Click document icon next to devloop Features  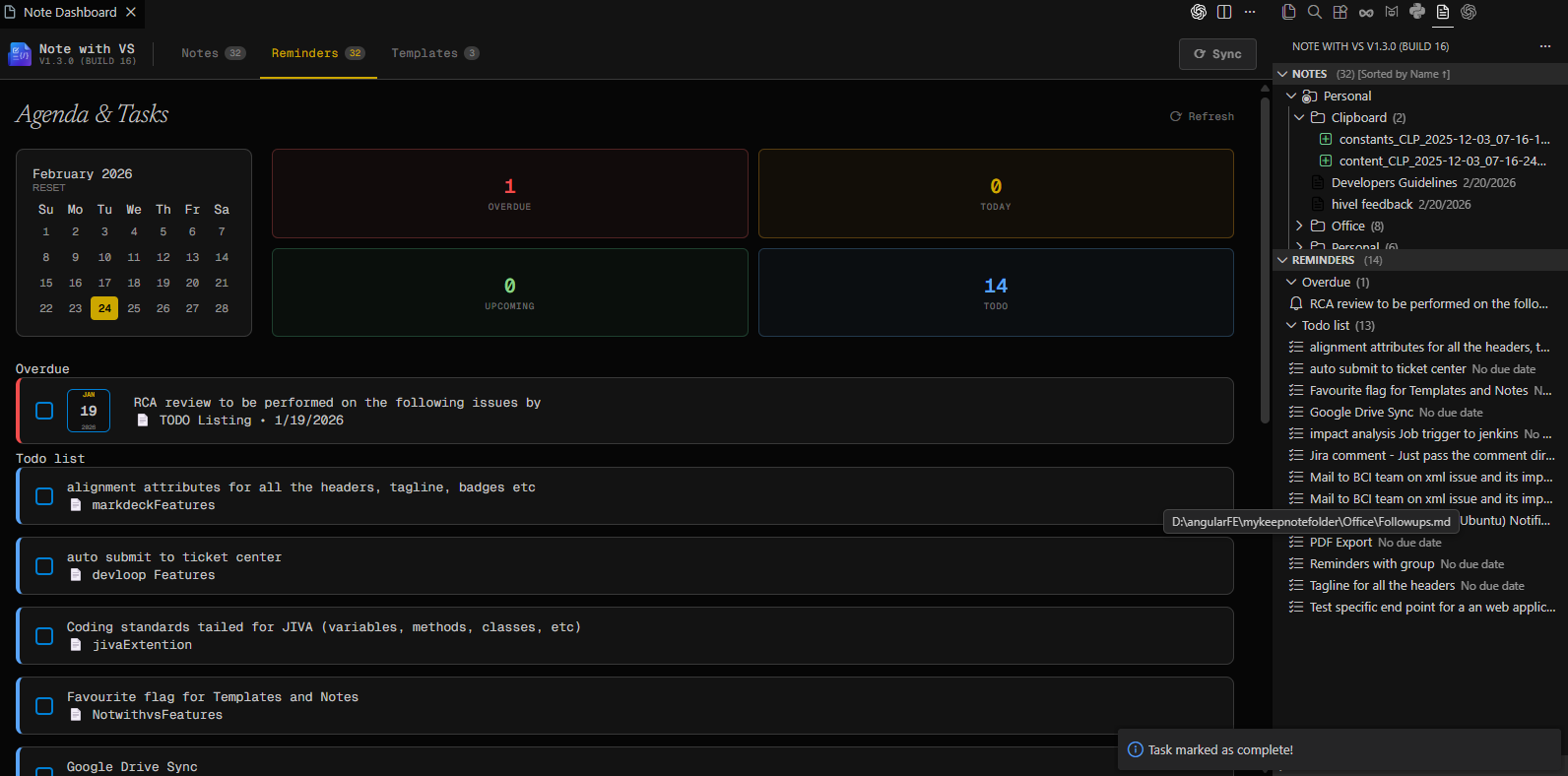click(76, 575)
